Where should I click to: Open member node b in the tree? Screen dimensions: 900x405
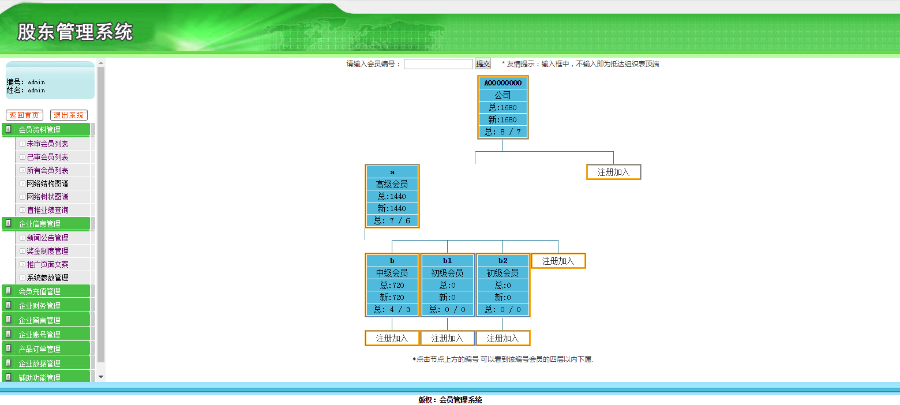(x=392, y=260)
